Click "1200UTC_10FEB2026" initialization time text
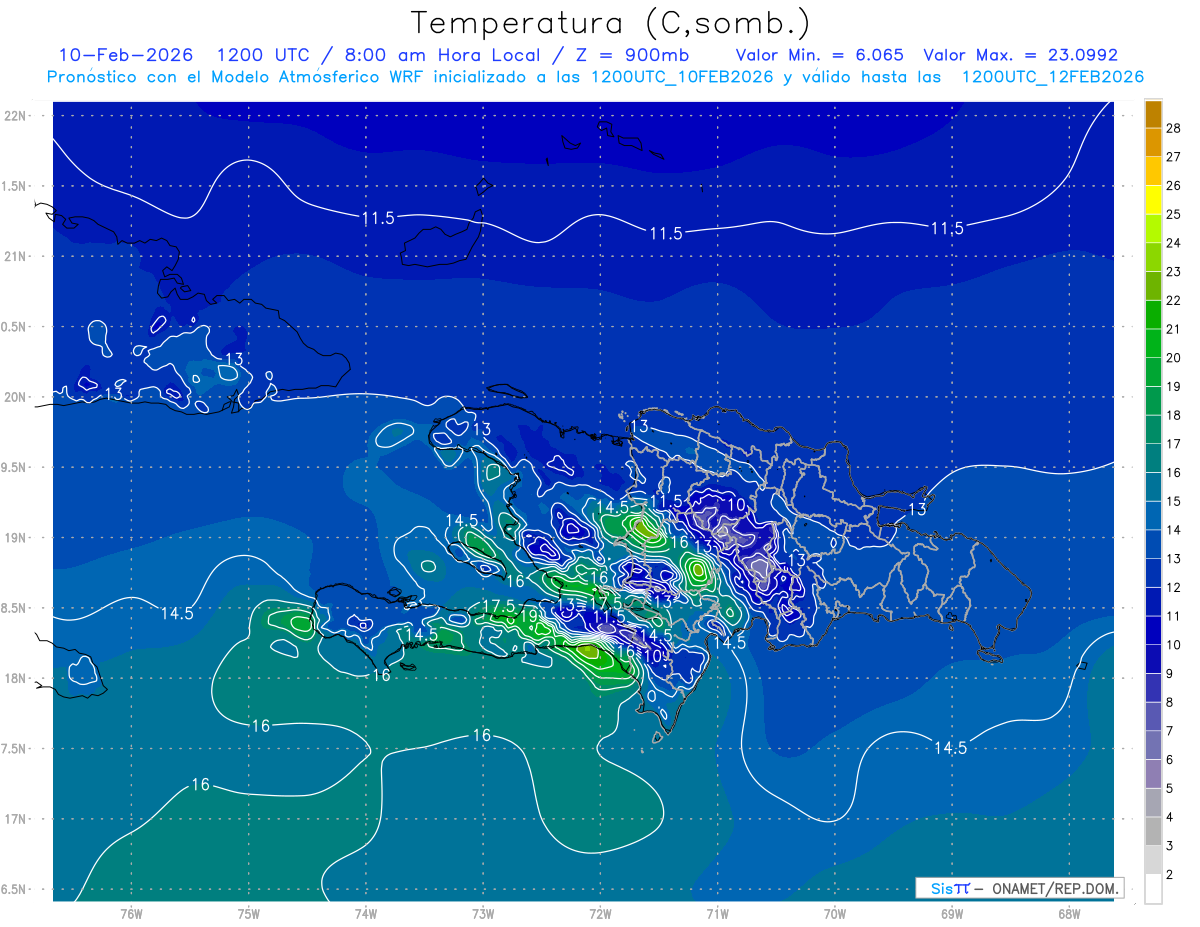Image resolution: width=1200 pixels, height=927 pixels. pos(682,77)
